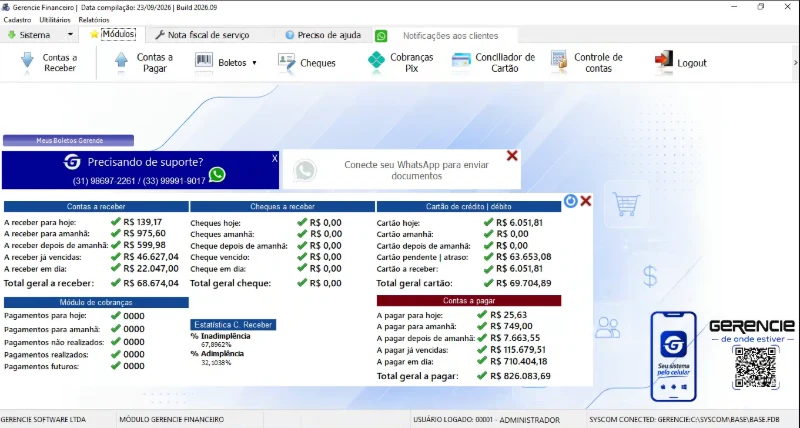Viewport: 800px width, 428px height.
Task: Open the Cadastro menu
Action: 17,20
